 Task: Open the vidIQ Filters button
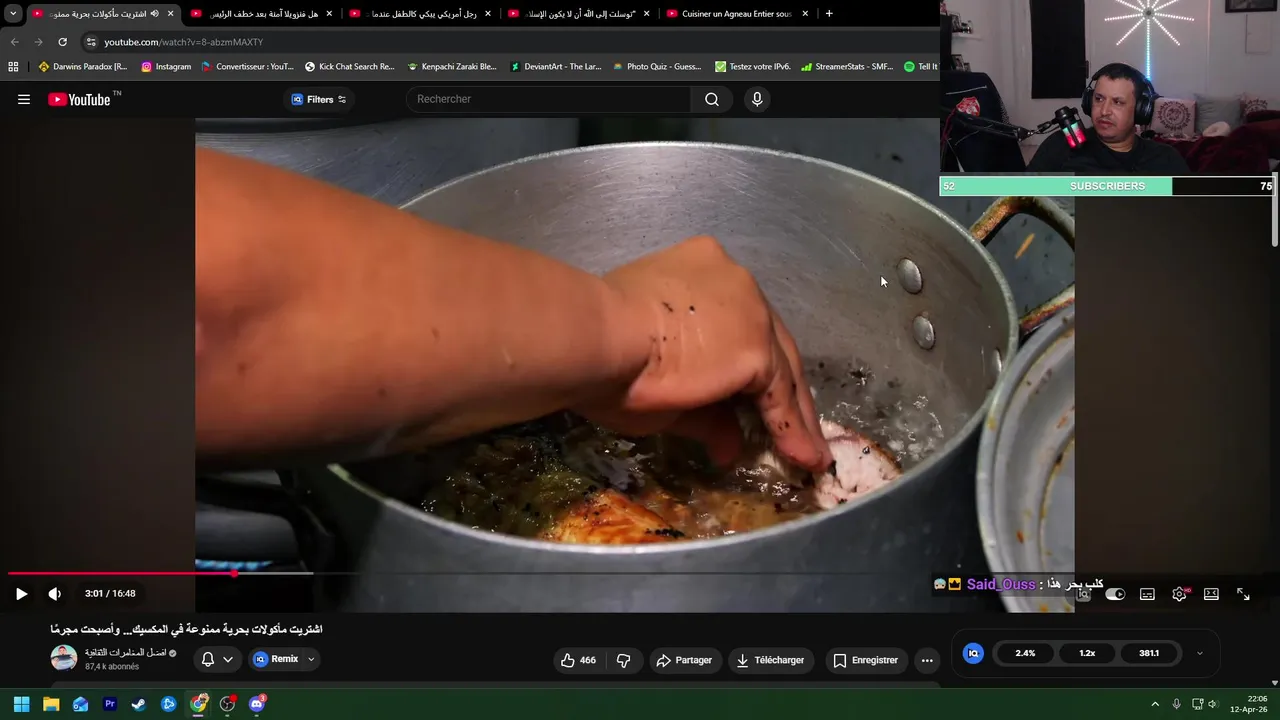pyautogui.click(x=318, y=99)
